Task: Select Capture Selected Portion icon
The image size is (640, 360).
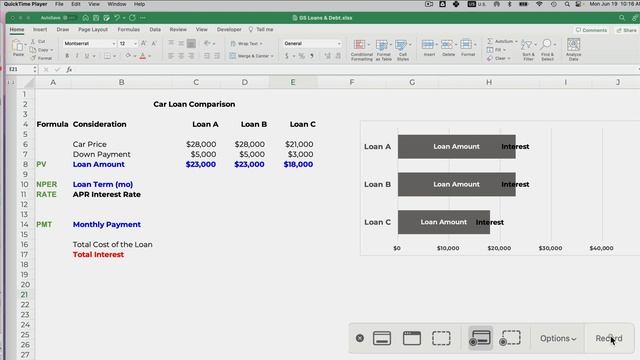Action: pos(441,338)
